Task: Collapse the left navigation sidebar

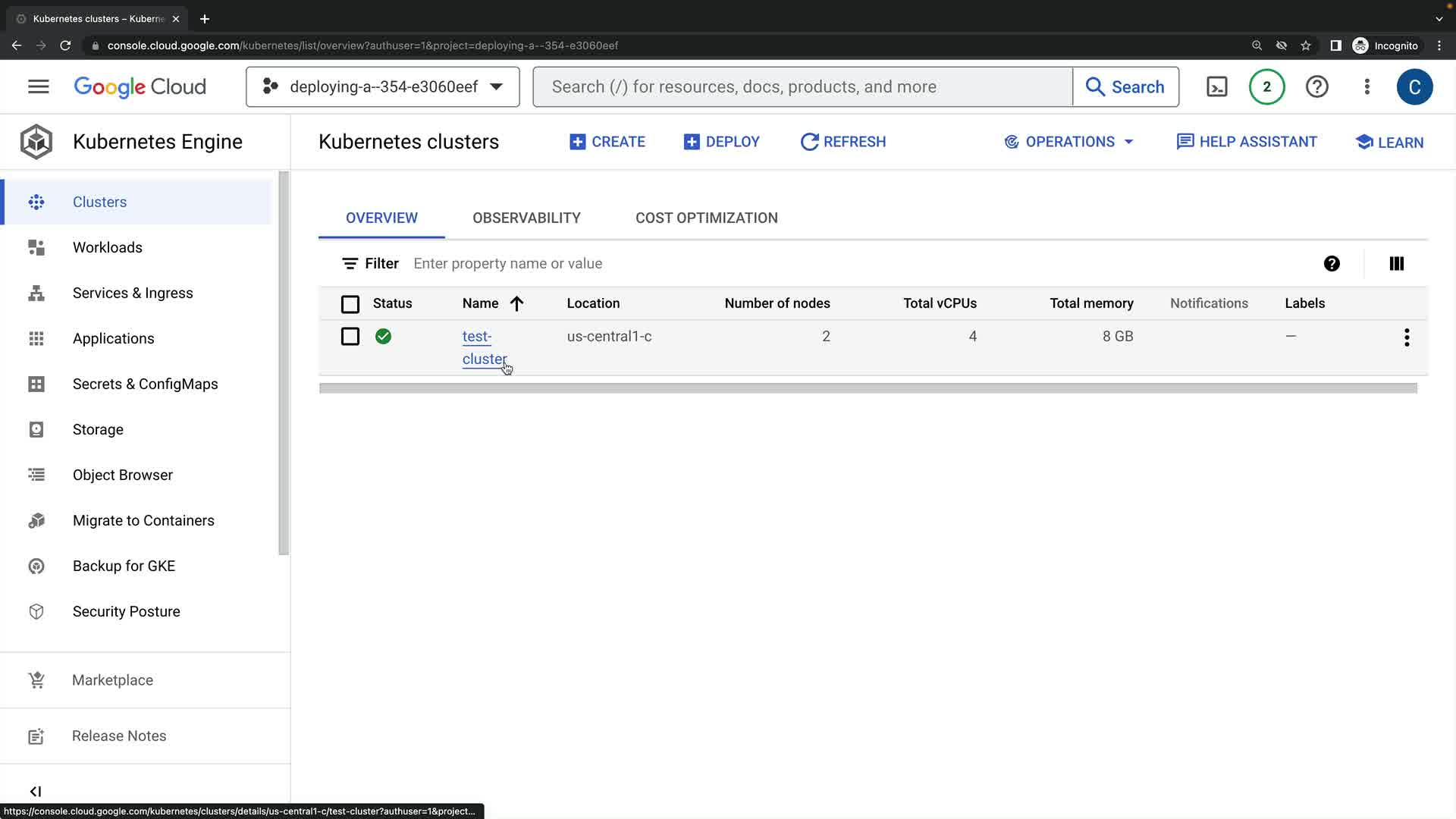Action: [x=36, y=791]
